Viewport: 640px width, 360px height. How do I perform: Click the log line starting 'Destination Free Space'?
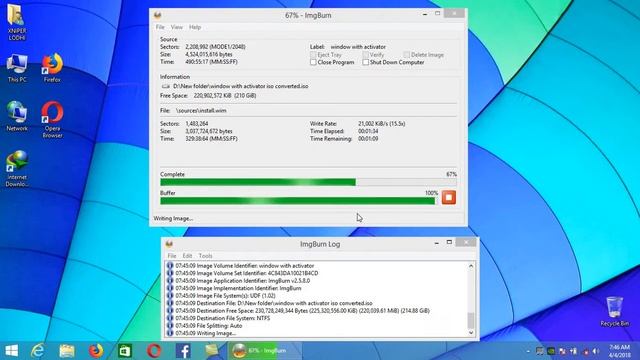click(302, 311)
